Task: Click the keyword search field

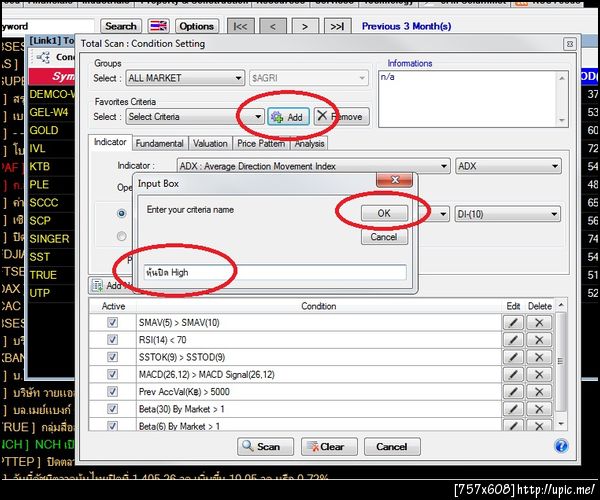Action: tap(47, 26)
